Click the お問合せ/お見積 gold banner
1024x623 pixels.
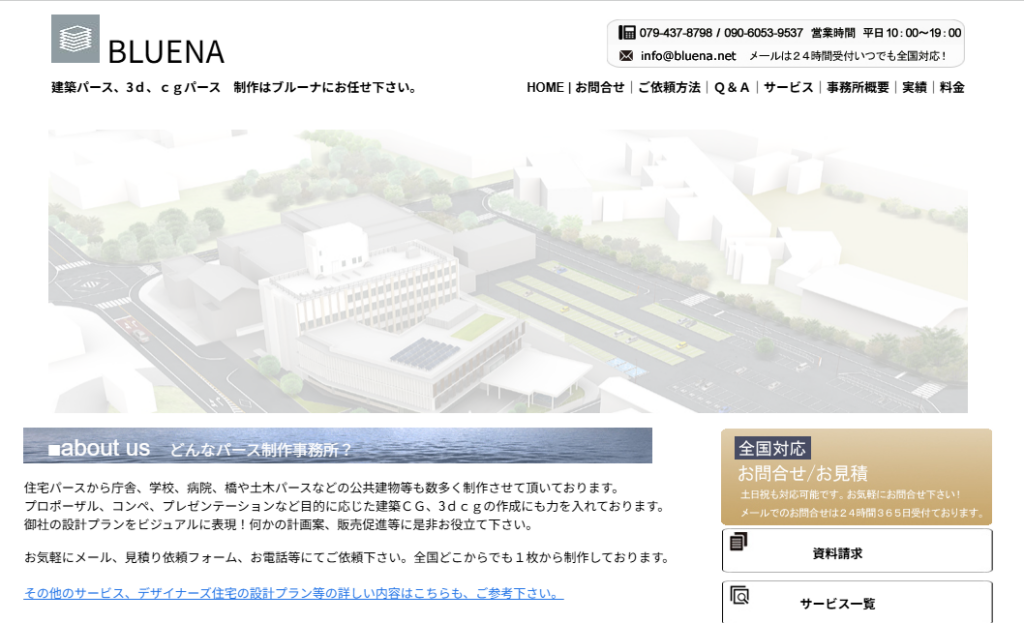pyautogui.click(x=856, y=477)
